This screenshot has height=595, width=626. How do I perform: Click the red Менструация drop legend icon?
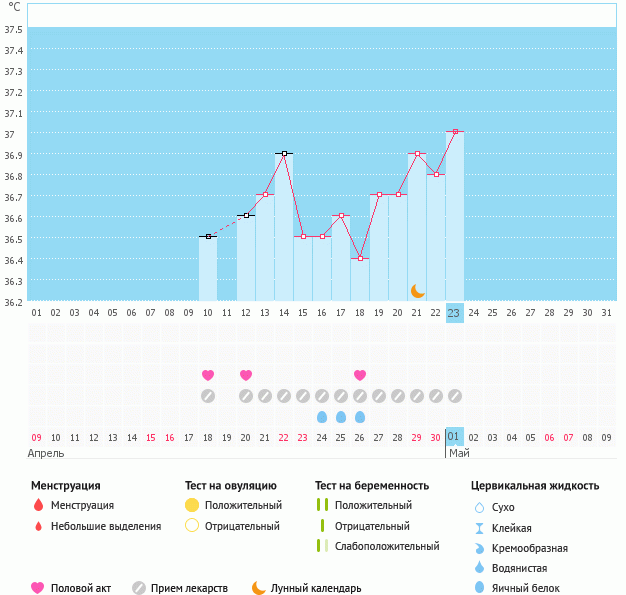pos(38,506)
